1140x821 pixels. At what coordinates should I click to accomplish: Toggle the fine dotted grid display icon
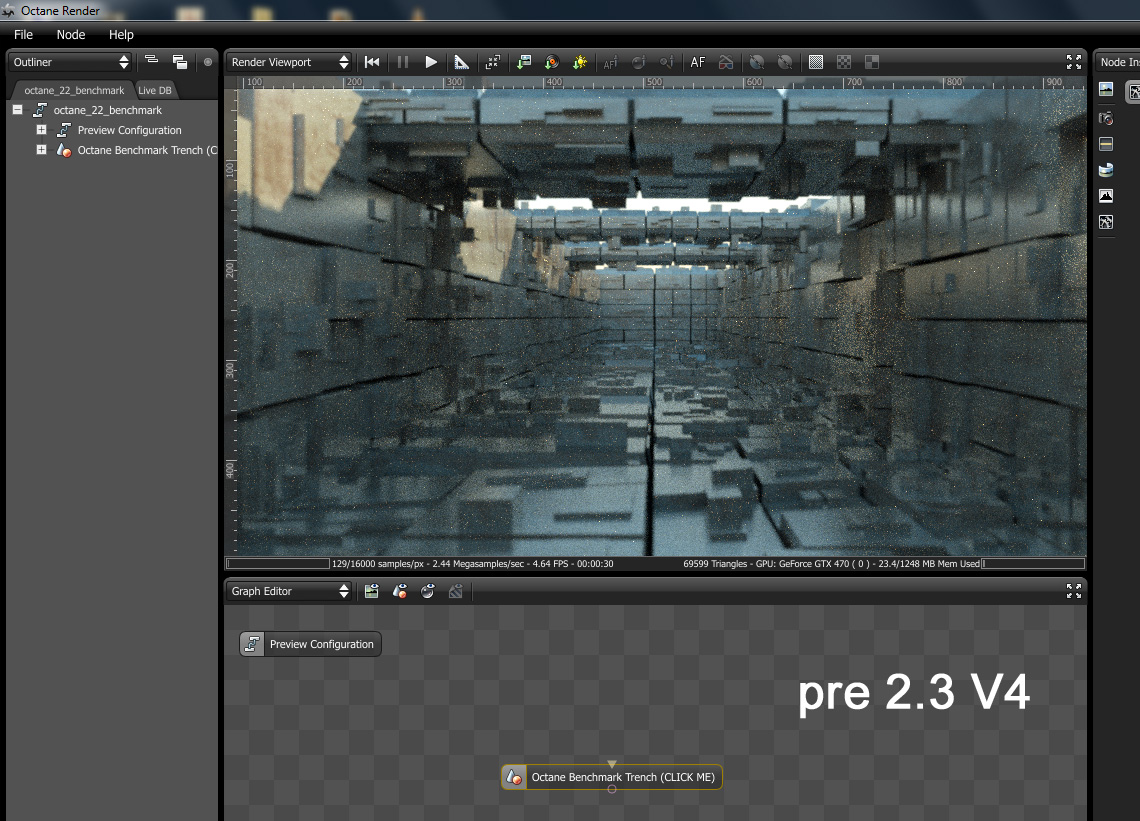(x=816, y=63)
